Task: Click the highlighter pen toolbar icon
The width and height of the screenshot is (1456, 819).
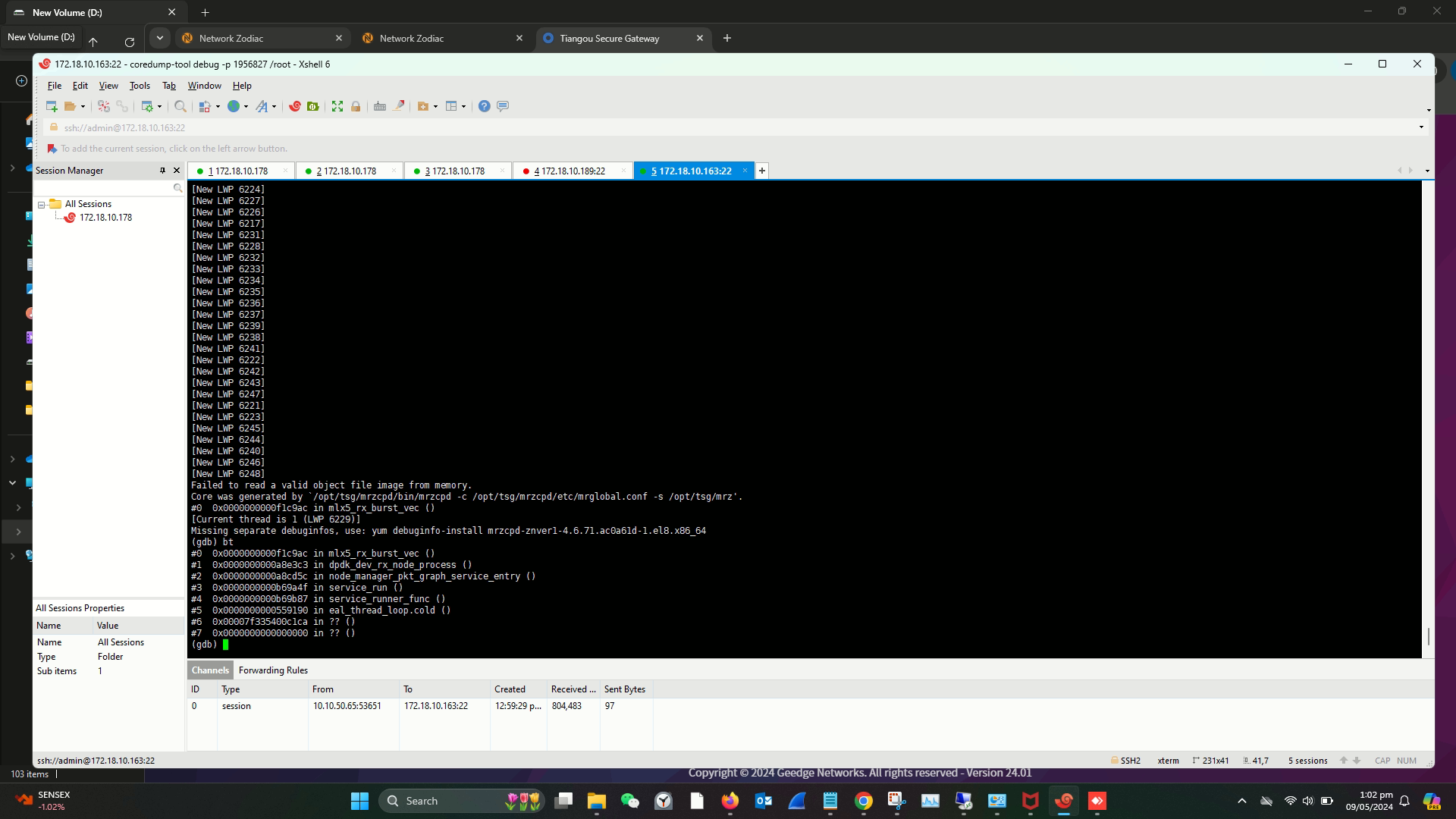Action: [x=399, y=106]
